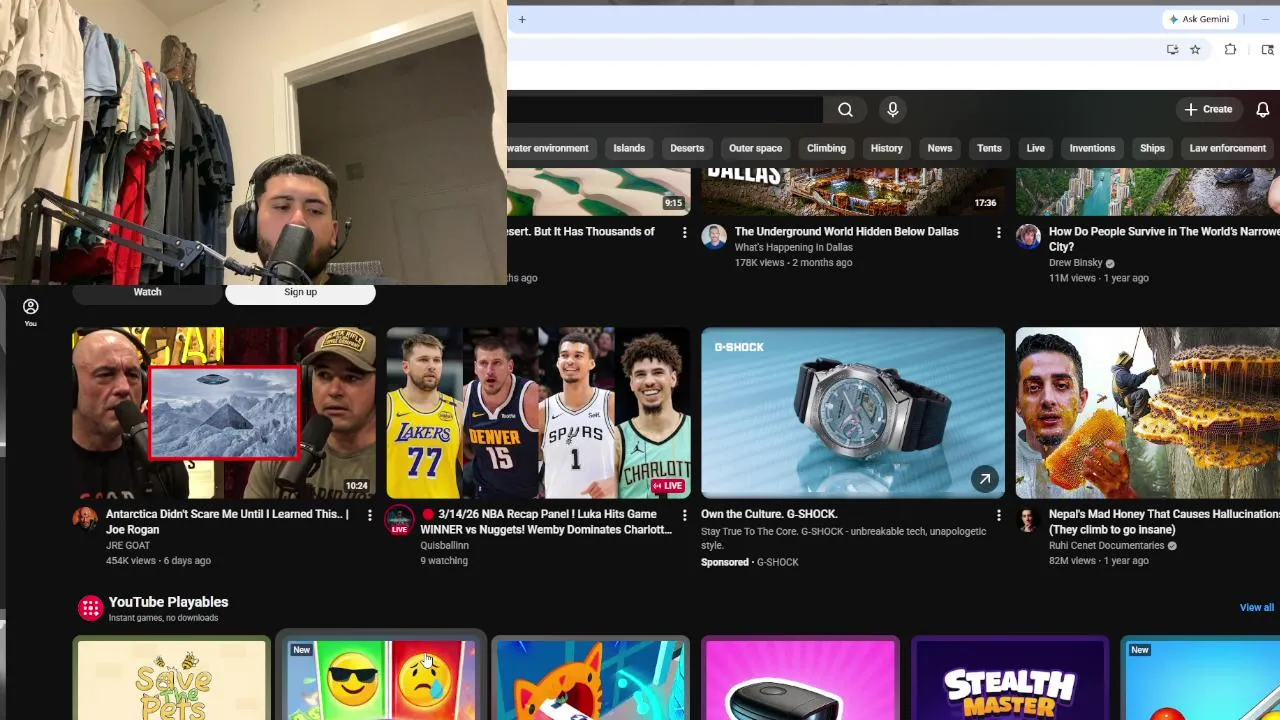
Task: Select the Tents filter chip
Action: (x=989, y=148)
